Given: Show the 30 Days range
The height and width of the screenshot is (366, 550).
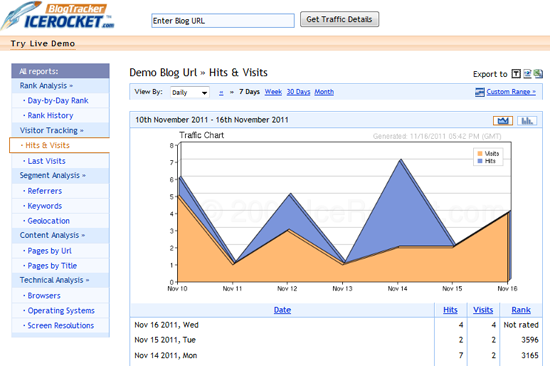Looking at the screenshot, I should (298, 92).
